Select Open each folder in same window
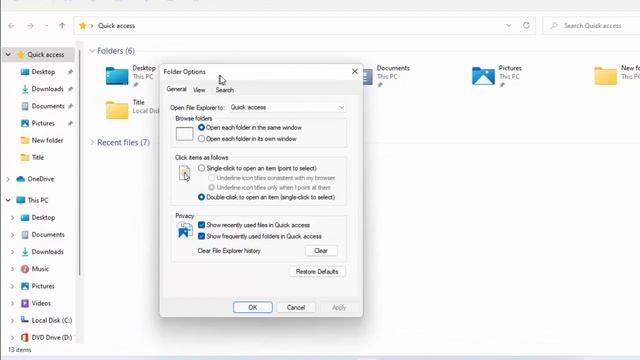Image resolution: width=640 pixels, height=360 pixels. [249, 127]
